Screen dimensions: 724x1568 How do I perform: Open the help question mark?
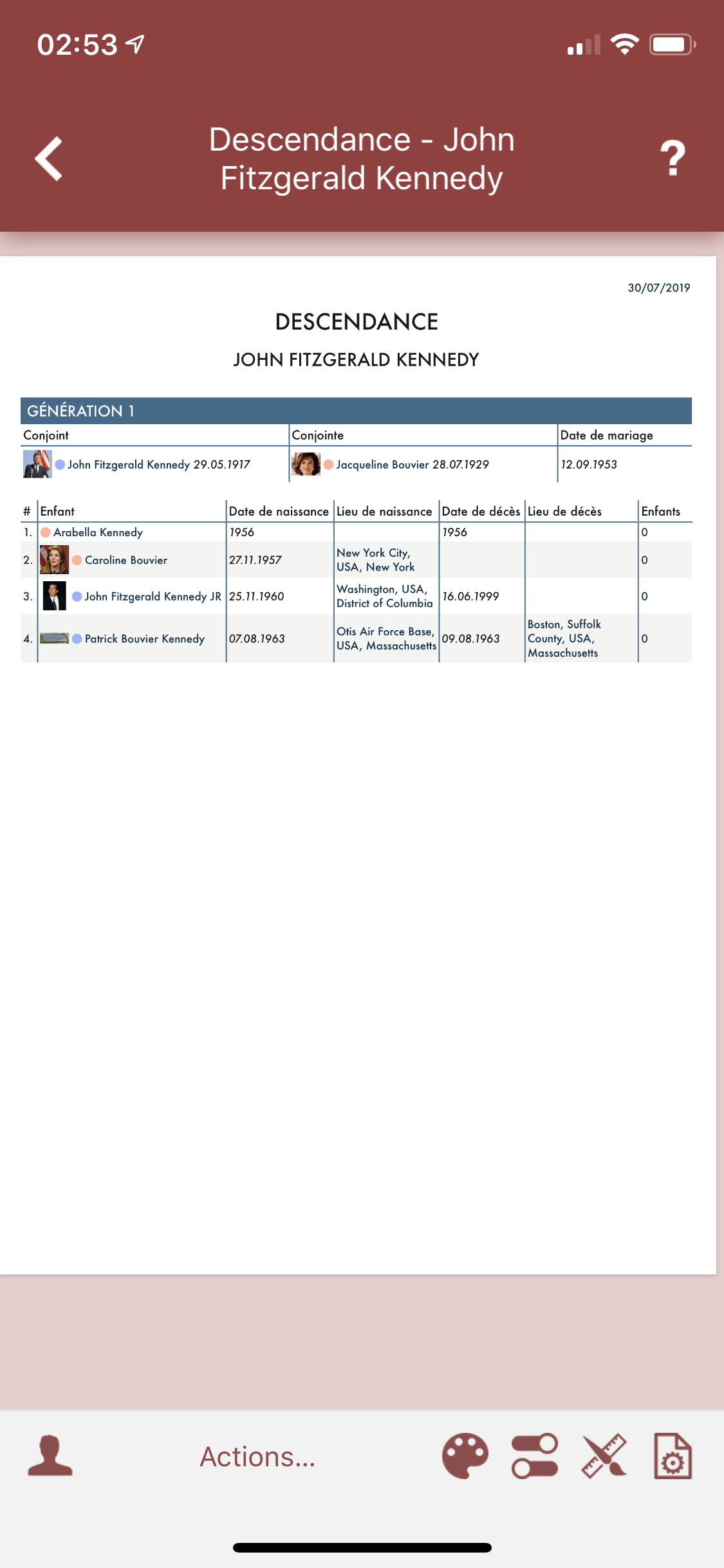pyautogui.click(x=673, y=158)
